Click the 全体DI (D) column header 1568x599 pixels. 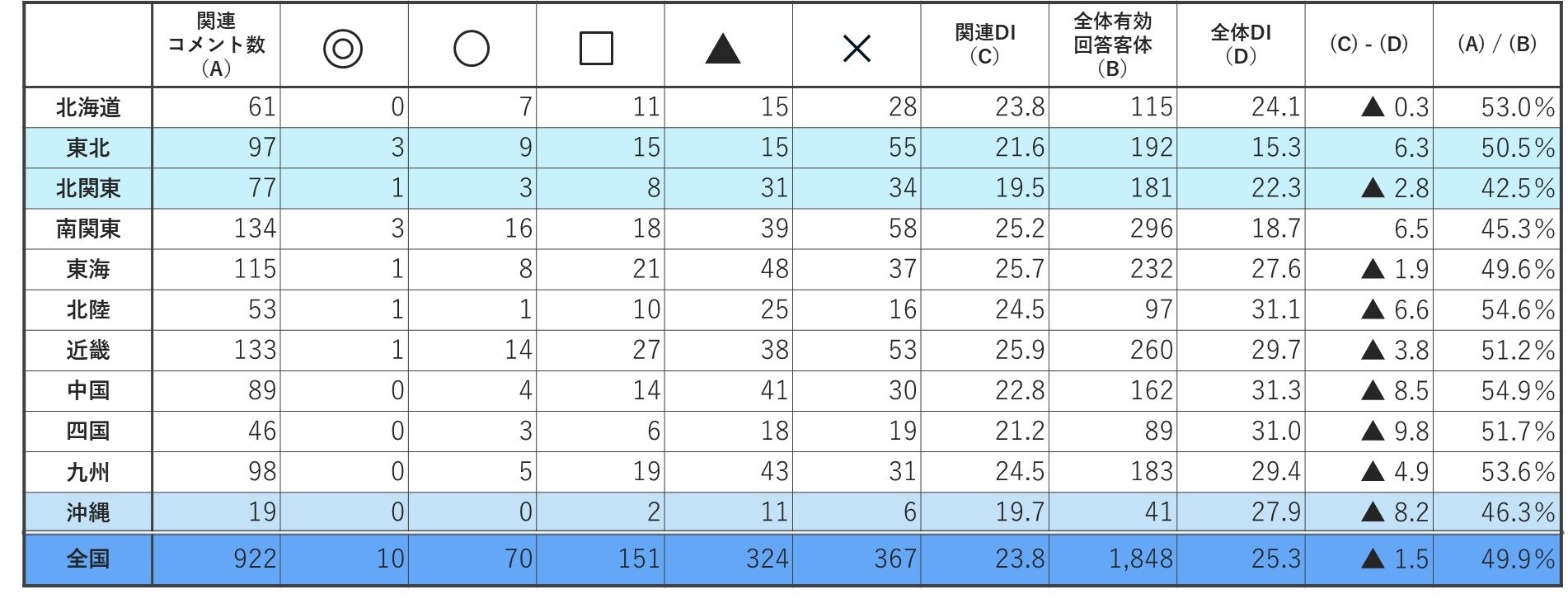1241,45
